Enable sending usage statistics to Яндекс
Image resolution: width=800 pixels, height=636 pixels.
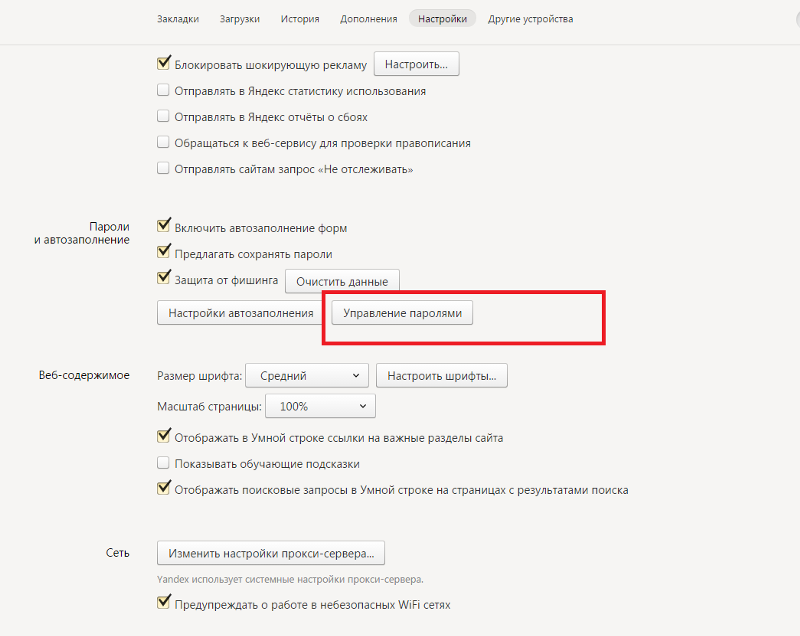[x=164, y=91]
